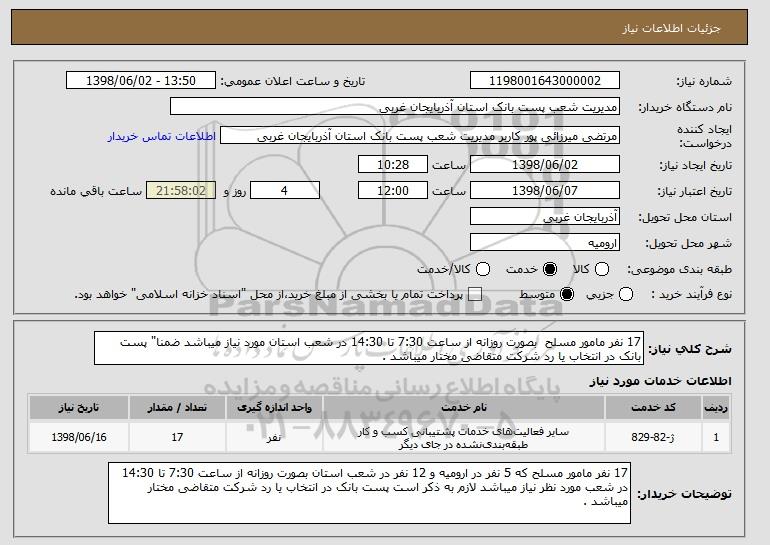Select the جزیی purchase type radio
770x545 pixels.
[626, 294]
